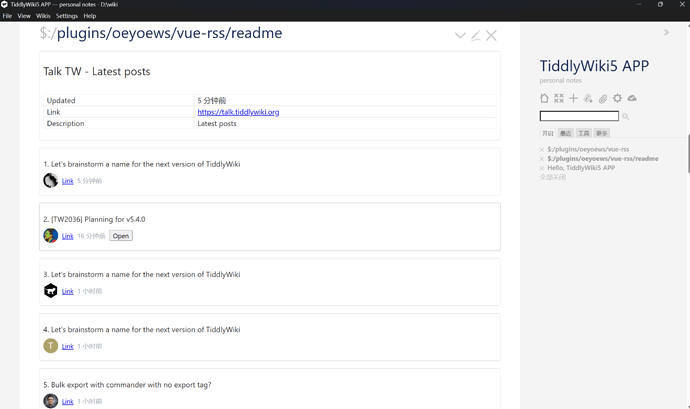This screenshot has height=409, width=690.
Task: Open vue-rss/readme from open list
Action: click(603, 158)
